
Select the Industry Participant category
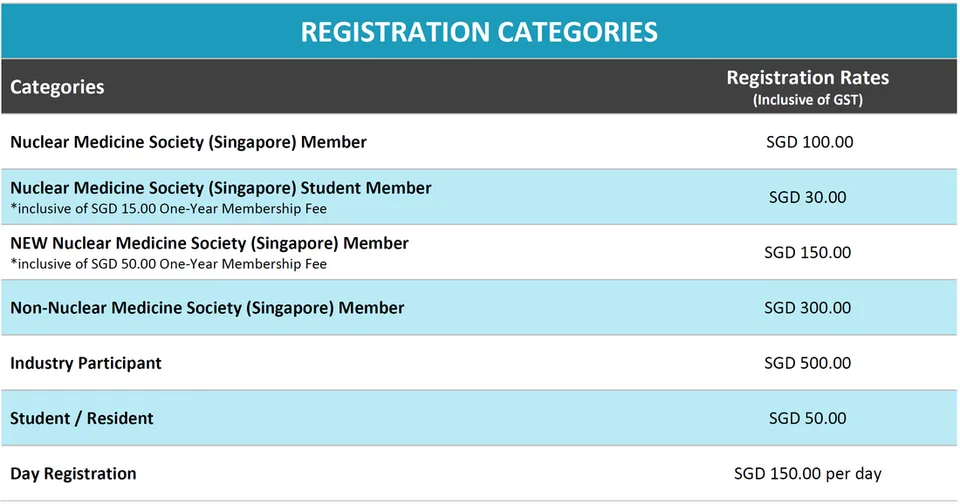[x=86, y=363]
